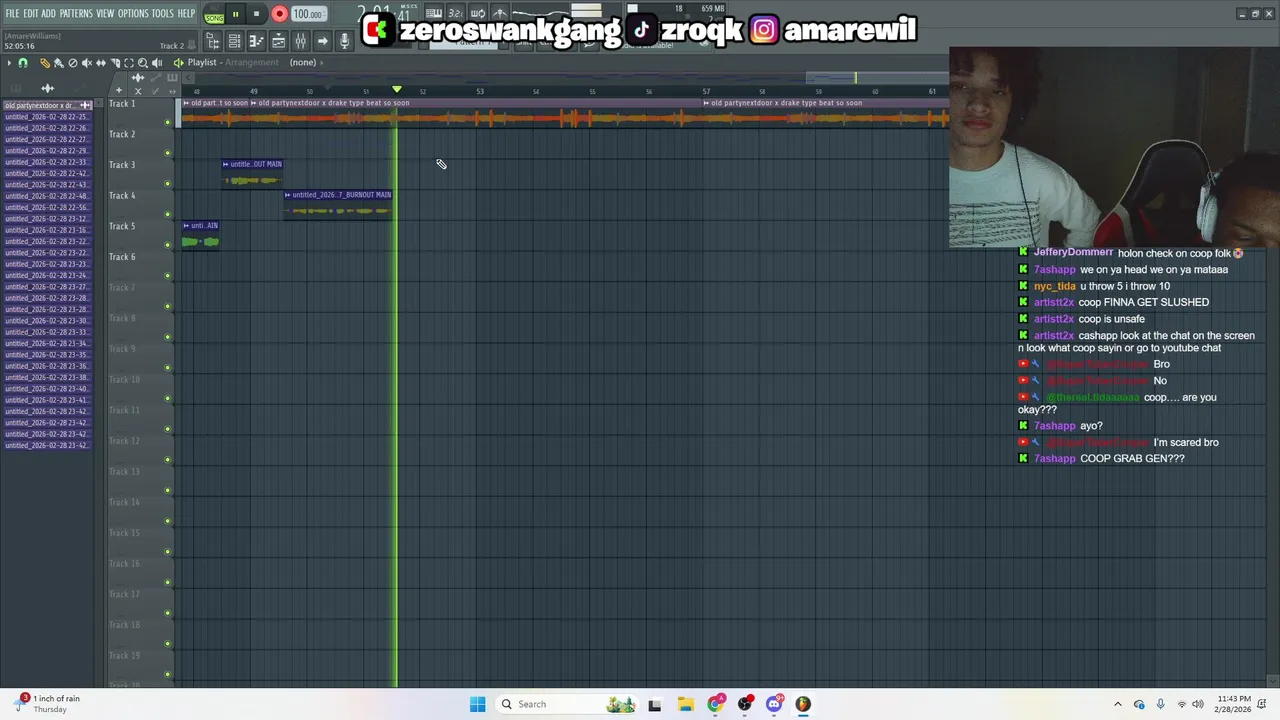Open the arrangement (none) dropdown
The width and height of the screenshot is (1280, 720).
coord(306,62)
